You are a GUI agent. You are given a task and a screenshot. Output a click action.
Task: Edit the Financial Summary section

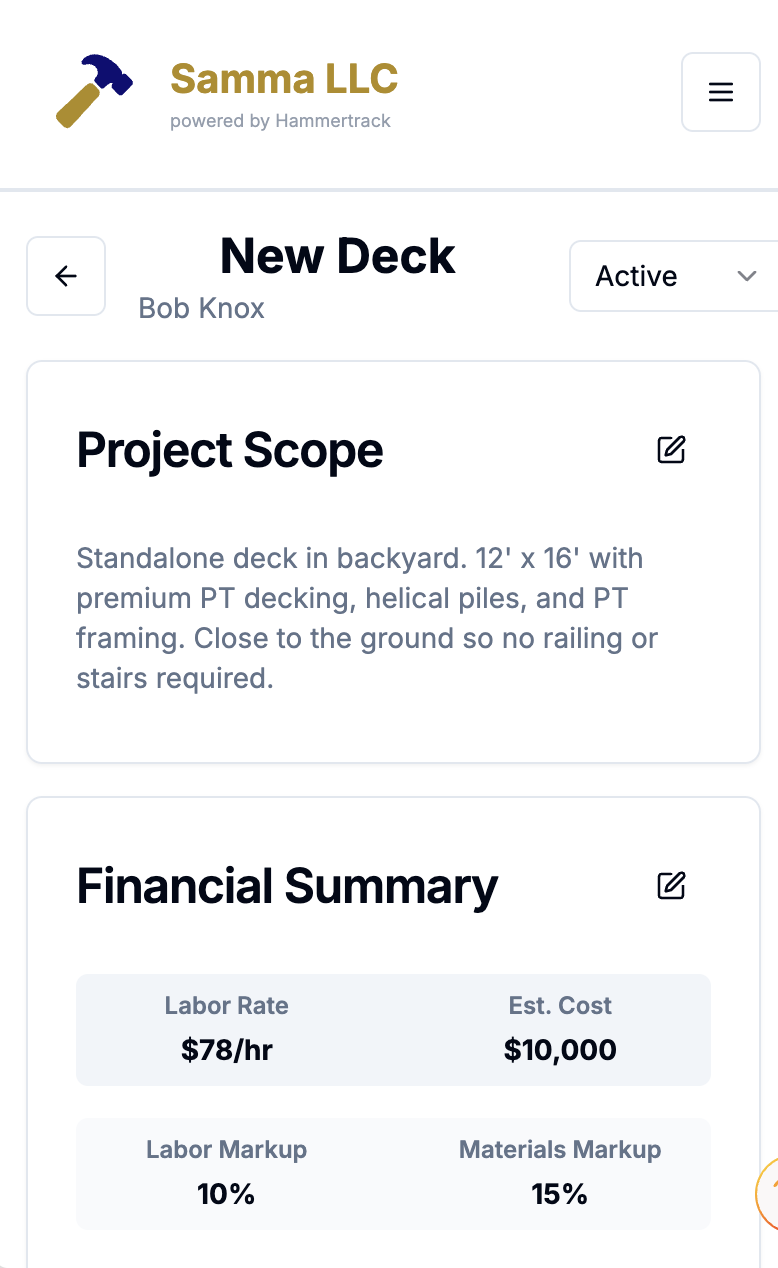point(671,885)
